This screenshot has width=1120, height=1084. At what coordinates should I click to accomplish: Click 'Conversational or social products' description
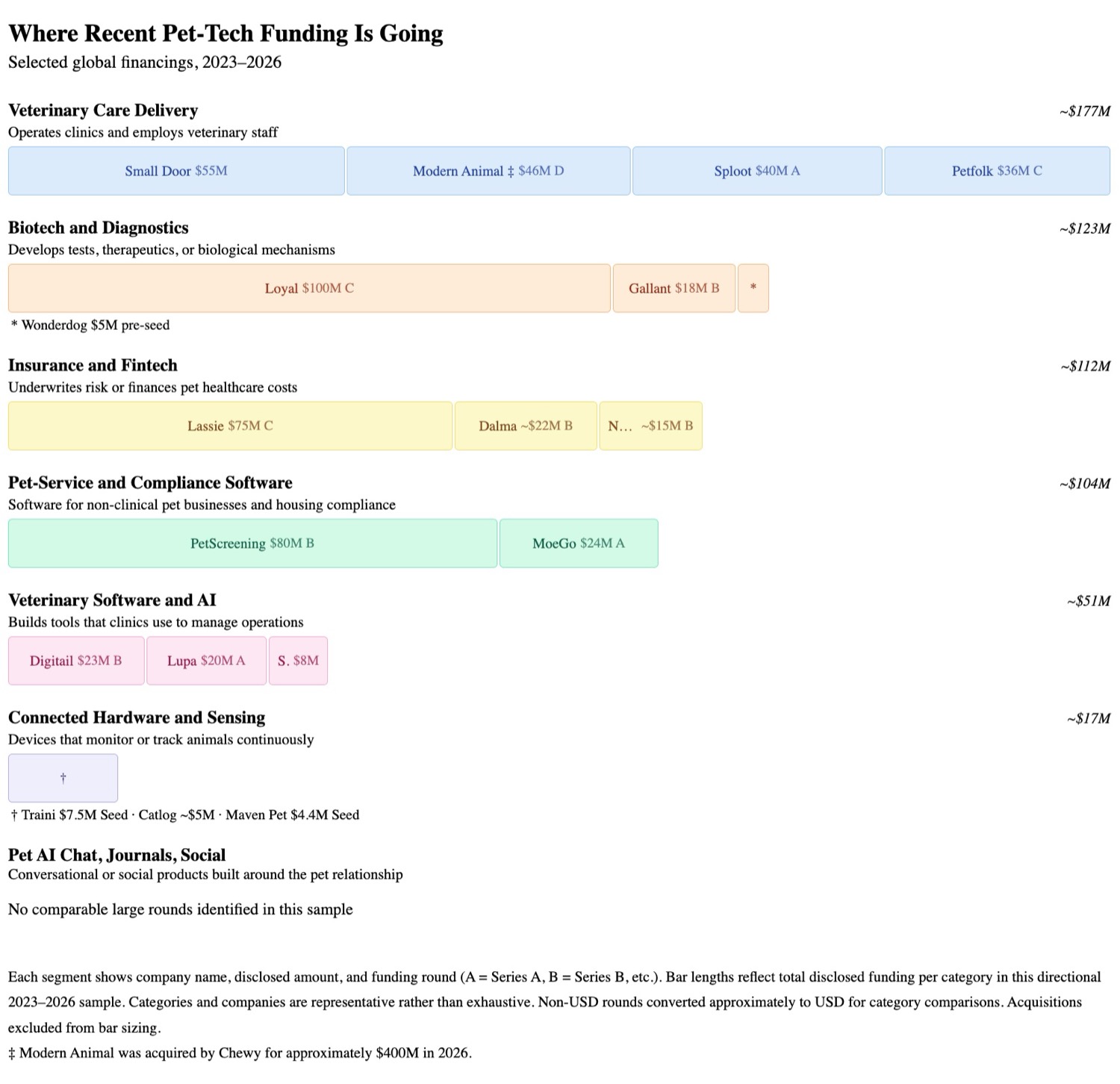(x=205, y=874)
